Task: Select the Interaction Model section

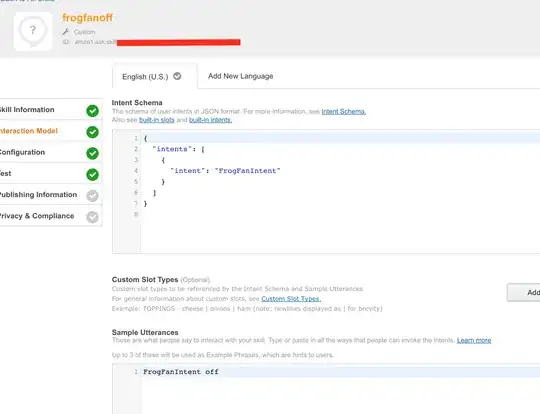Action: pyautogui.click(x=51, y=131)
